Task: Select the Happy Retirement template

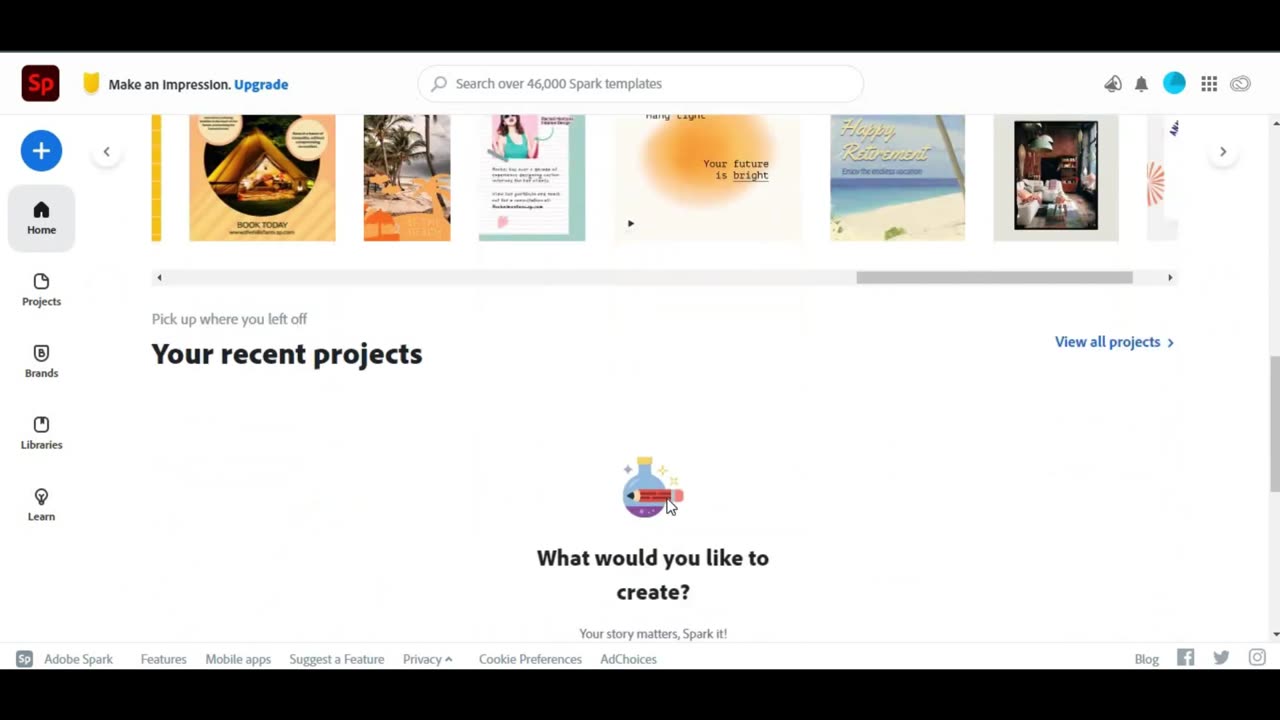Action: coord(897,178)
